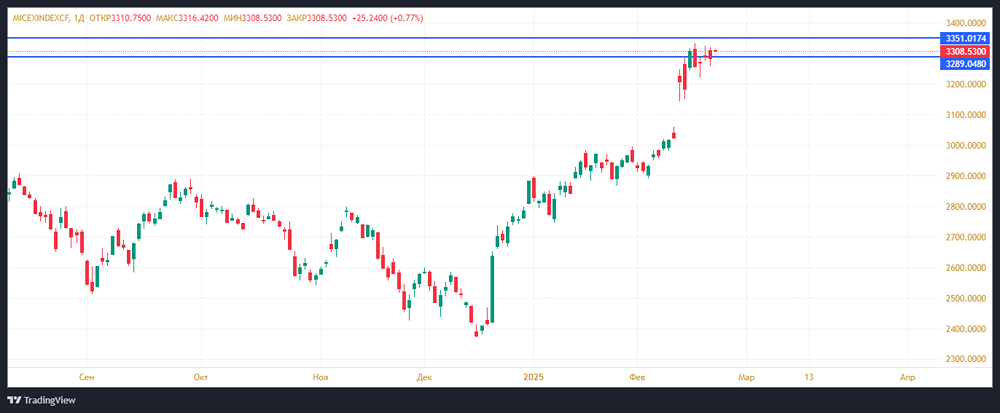Click the 3000.0000 price scale label

click(x=965, y=146)
